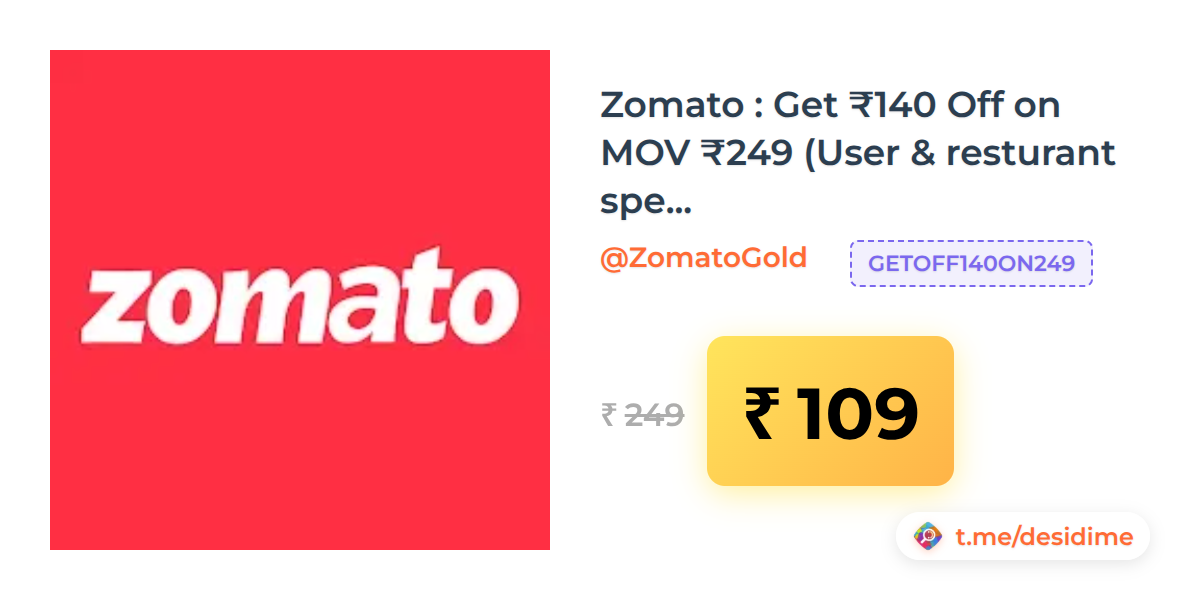Image resolution: width=1200 pixels, height=600 pixels.
Task: Click the desidime logo icon
Action: click(x=929, y=537)
